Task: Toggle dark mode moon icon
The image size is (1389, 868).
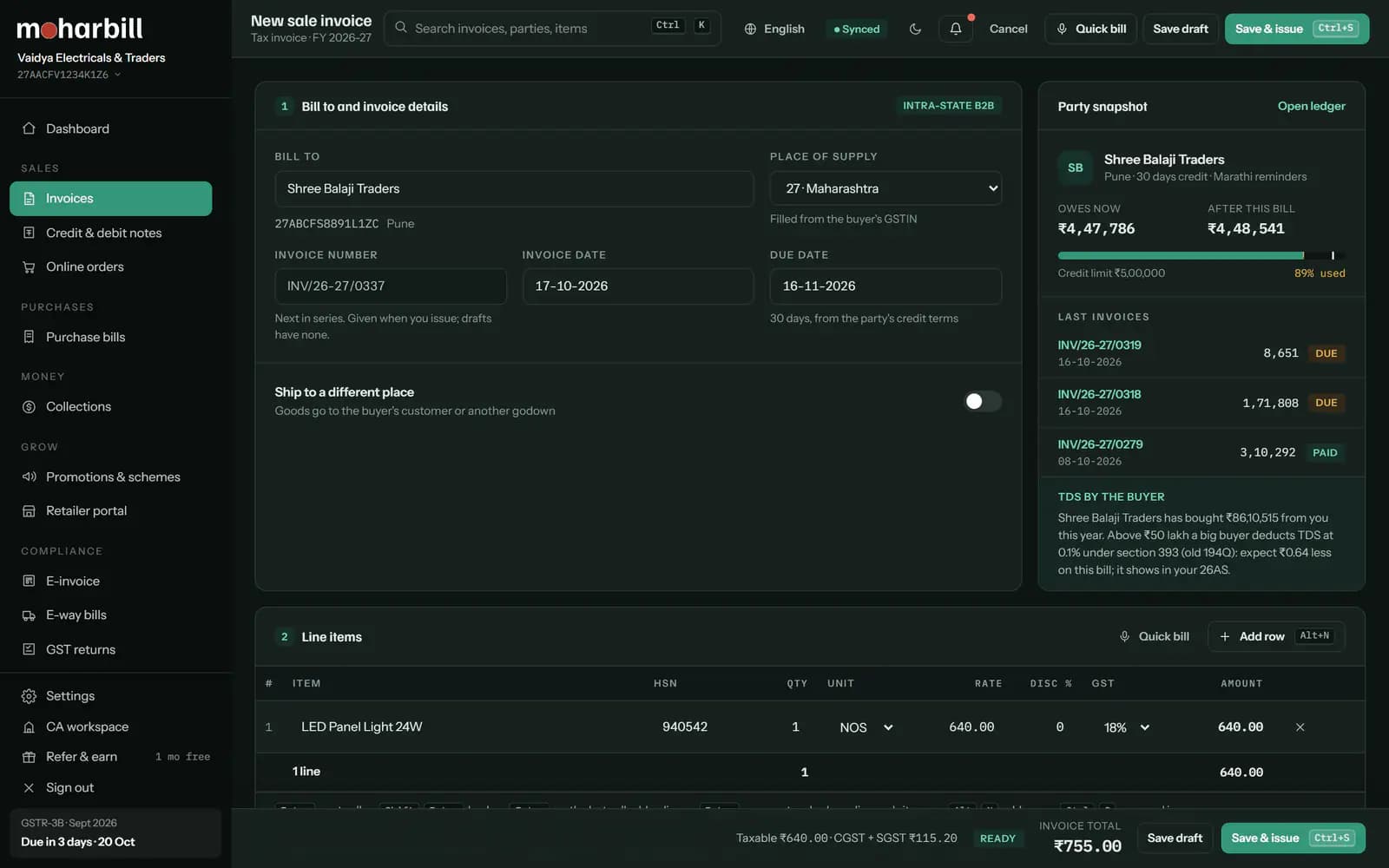Action: [x=915, y=29]
